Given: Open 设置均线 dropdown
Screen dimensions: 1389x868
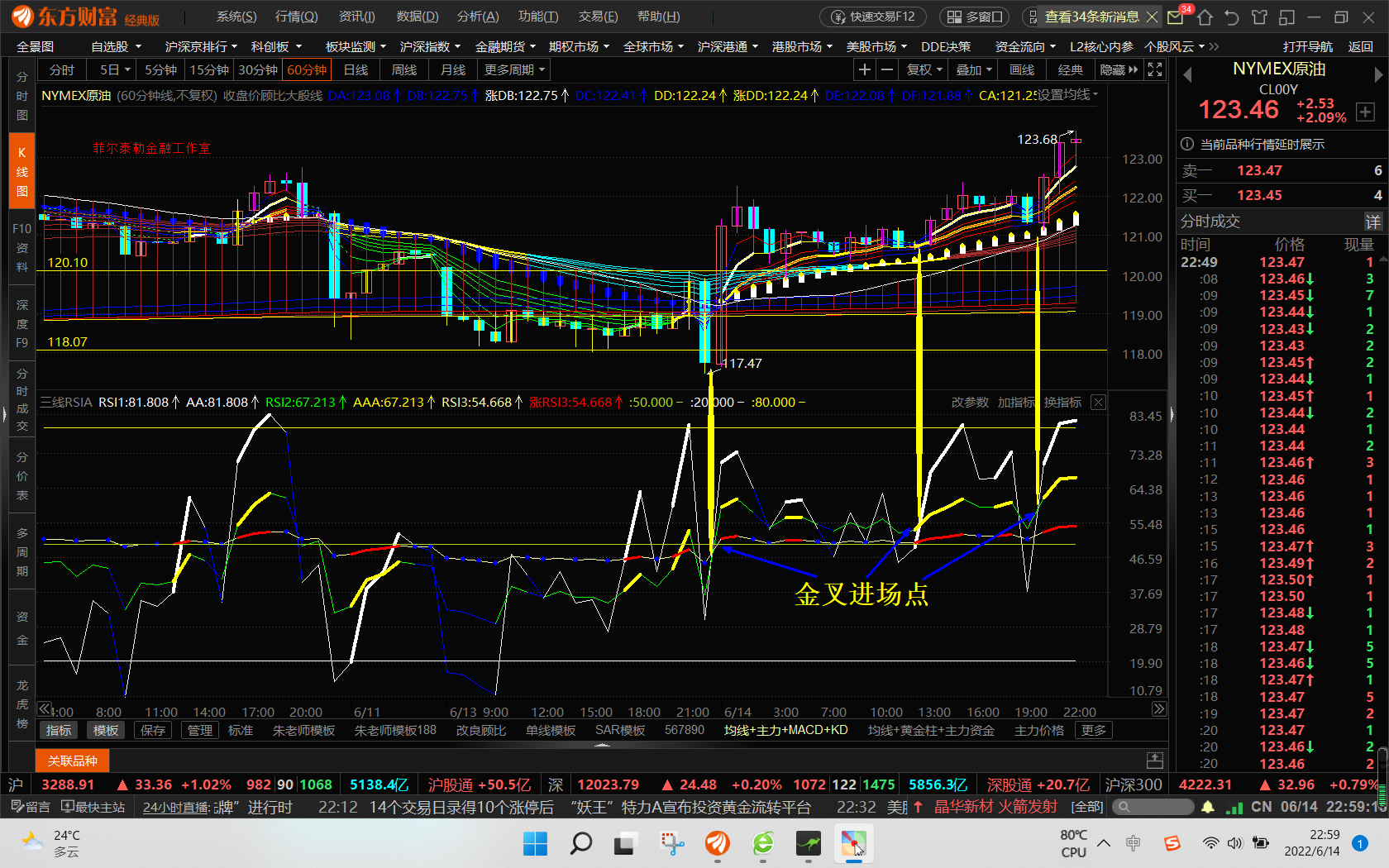Looking at the screenshot, I should click(x=1068, y=95).
